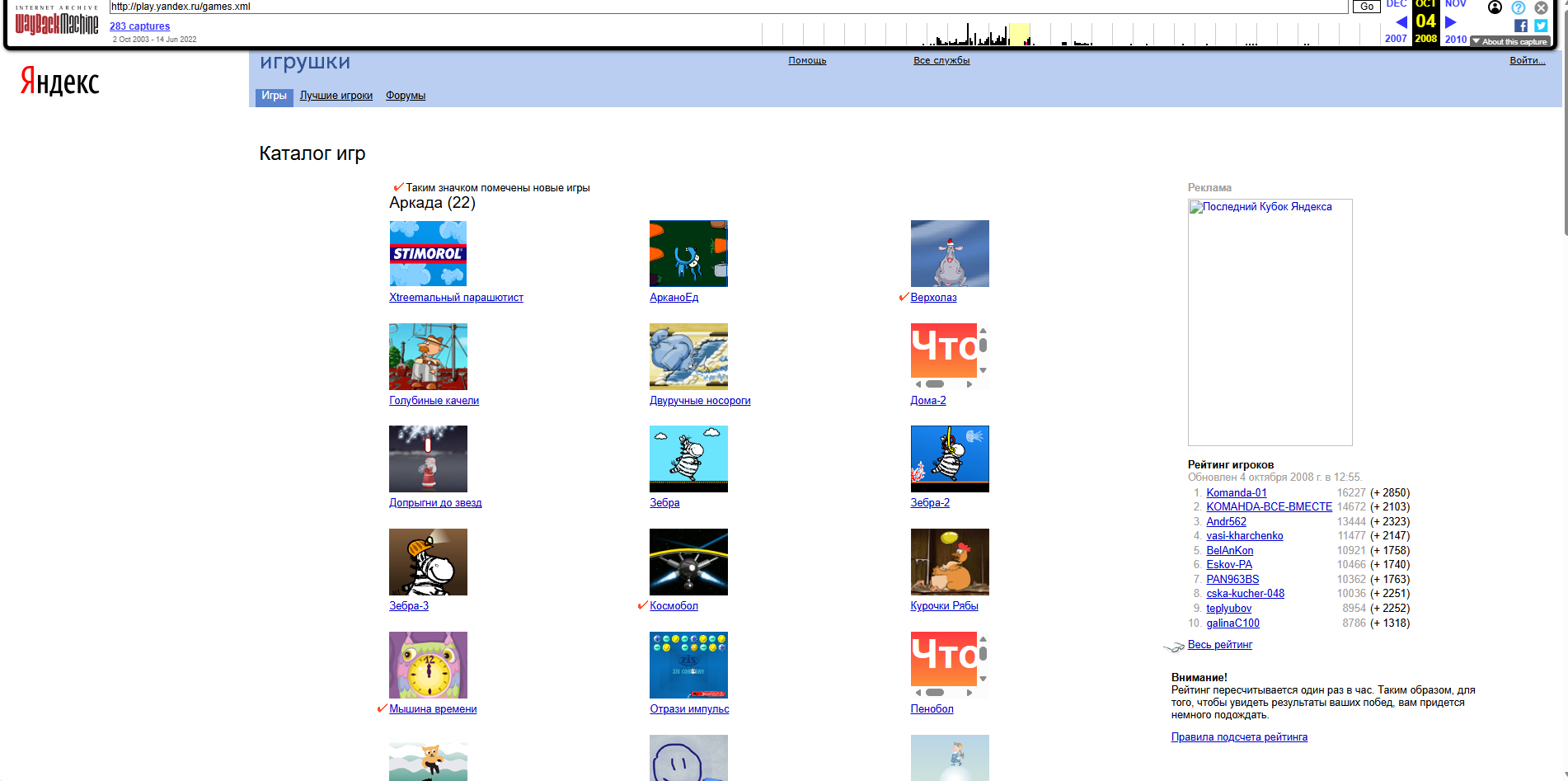This screenshot has height=781, width=1568.
Task: Open player vasi-kharchenko profile link
Action: pos(1245,536)
